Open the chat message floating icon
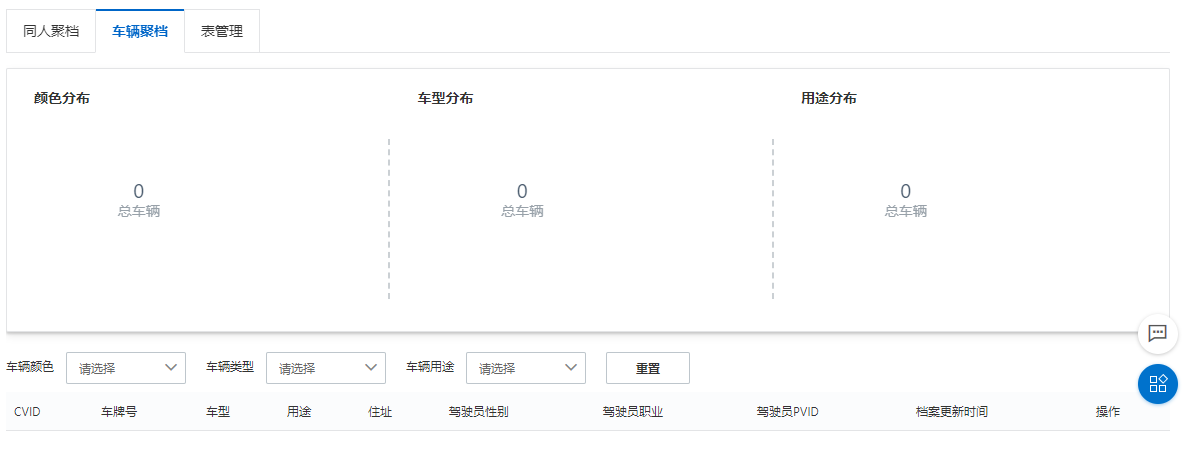 1157,334
